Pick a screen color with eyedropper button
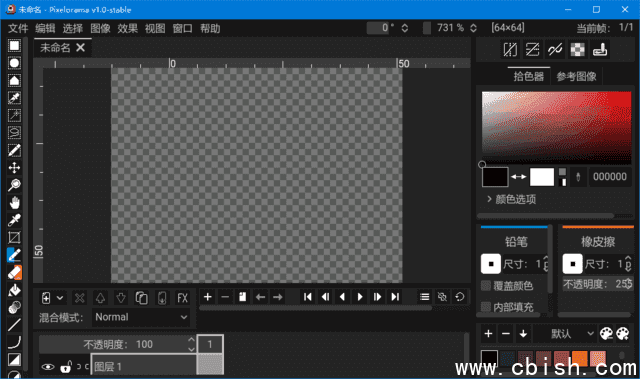This screenshot has height=379, width=640. click(x=578, y=177)
